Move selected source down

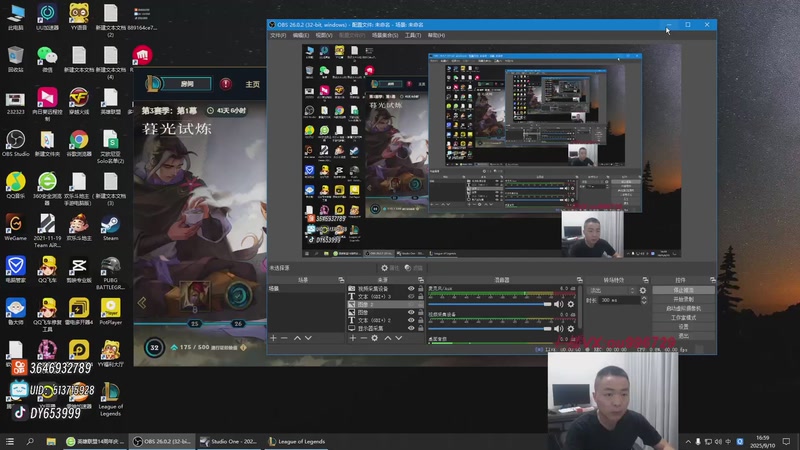coord(398,338)
